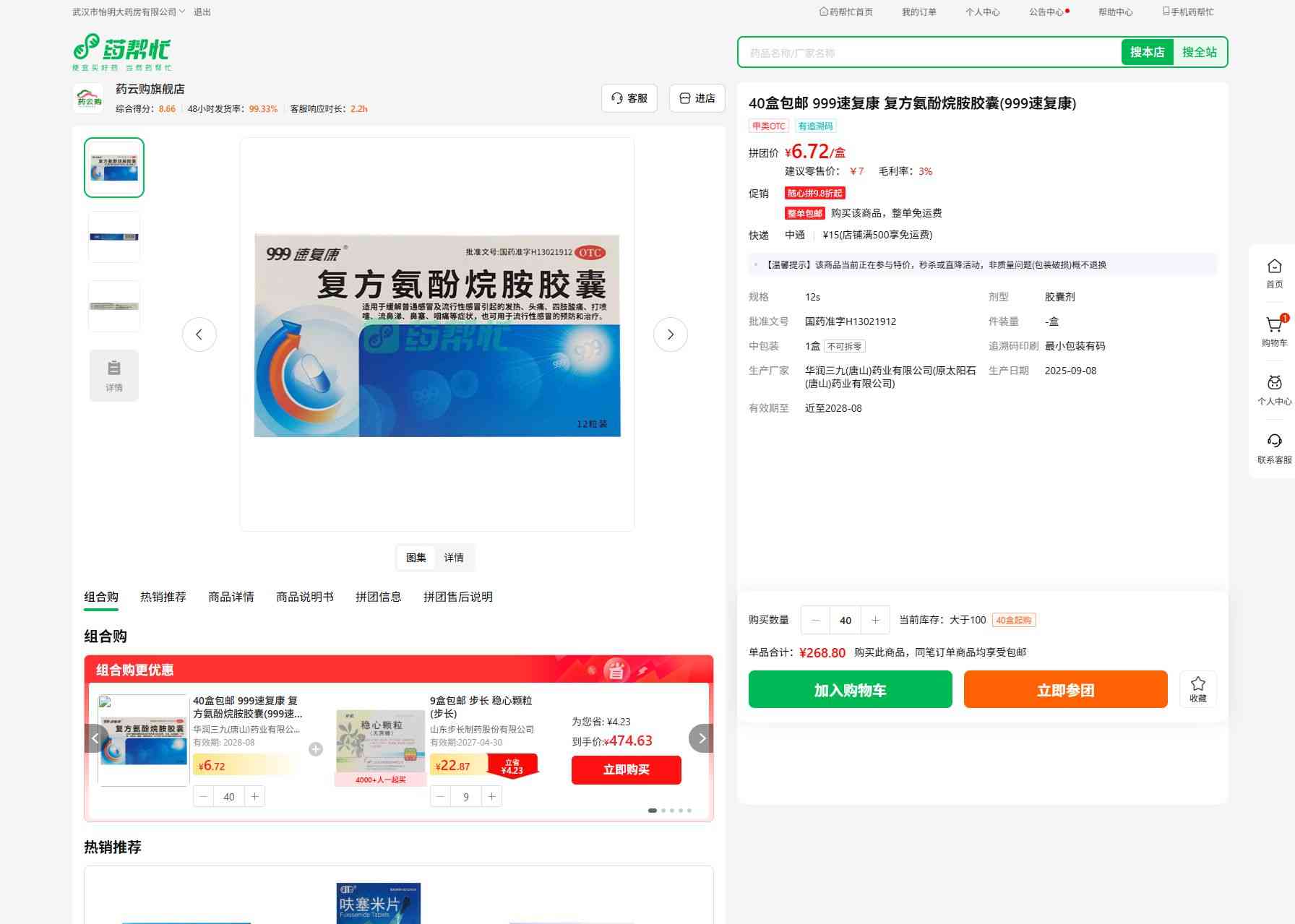
Task: Click the contact customer service headset icon
Action: pos(1274,441)
